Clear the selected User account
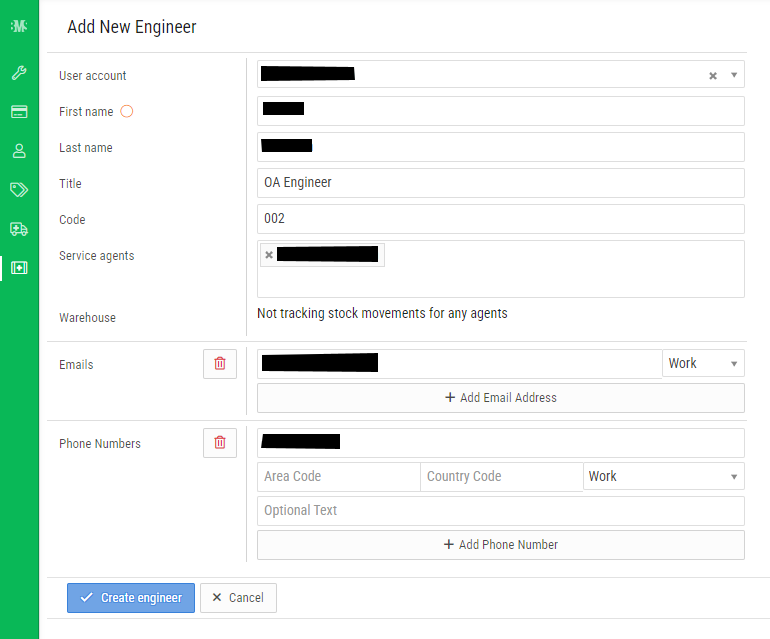 (x=713, y=75)
